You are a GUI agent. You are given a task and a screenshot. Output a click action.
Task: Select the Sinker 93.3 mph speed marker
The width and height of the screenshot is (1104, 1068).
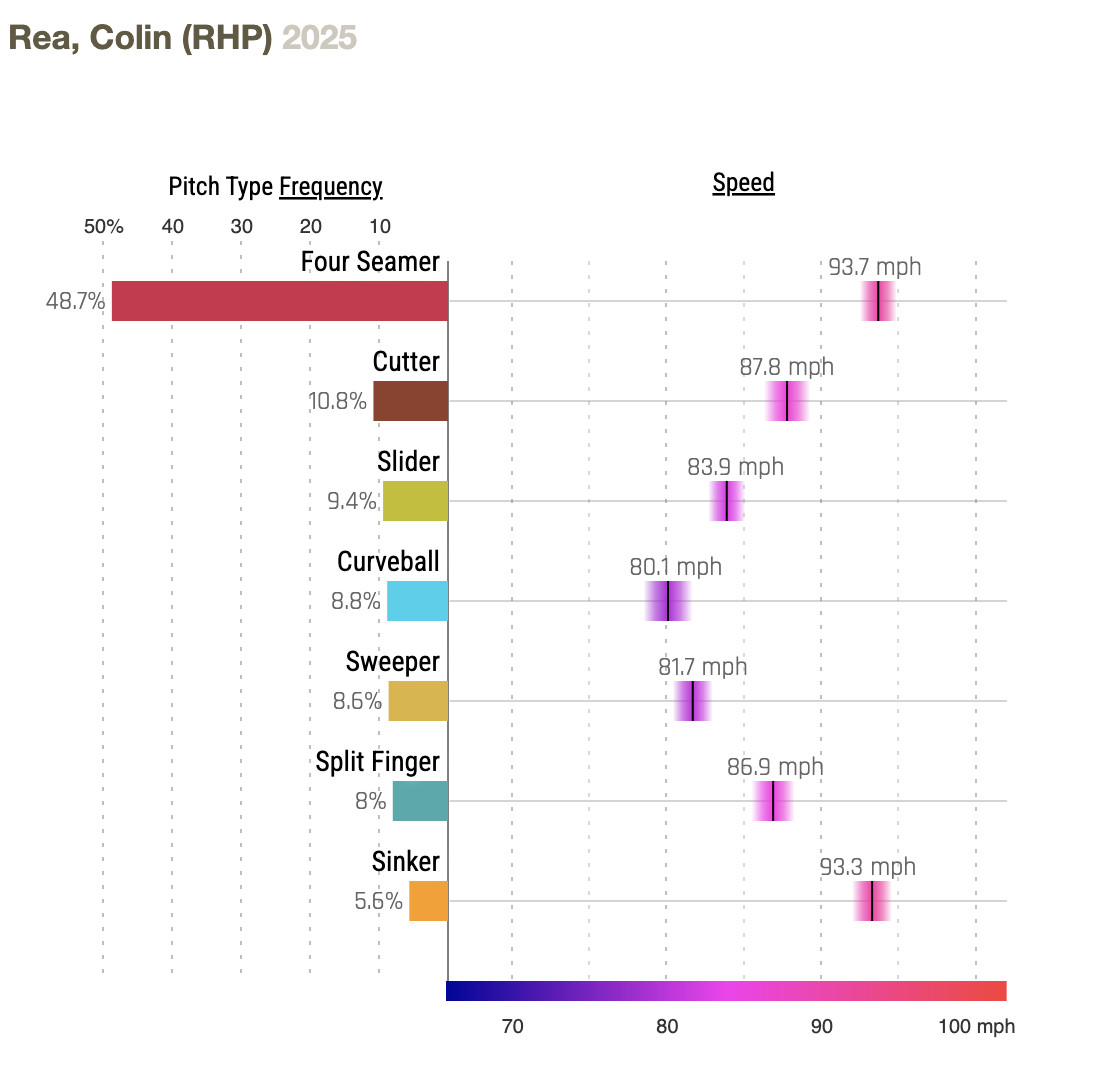point(872,901)
